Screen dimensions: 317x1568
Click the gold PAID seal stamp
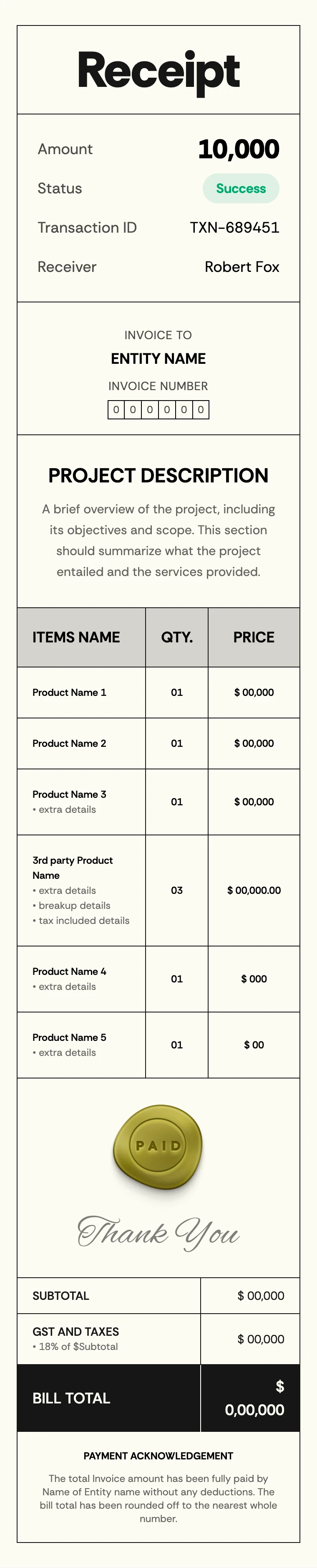point(158,1146)
